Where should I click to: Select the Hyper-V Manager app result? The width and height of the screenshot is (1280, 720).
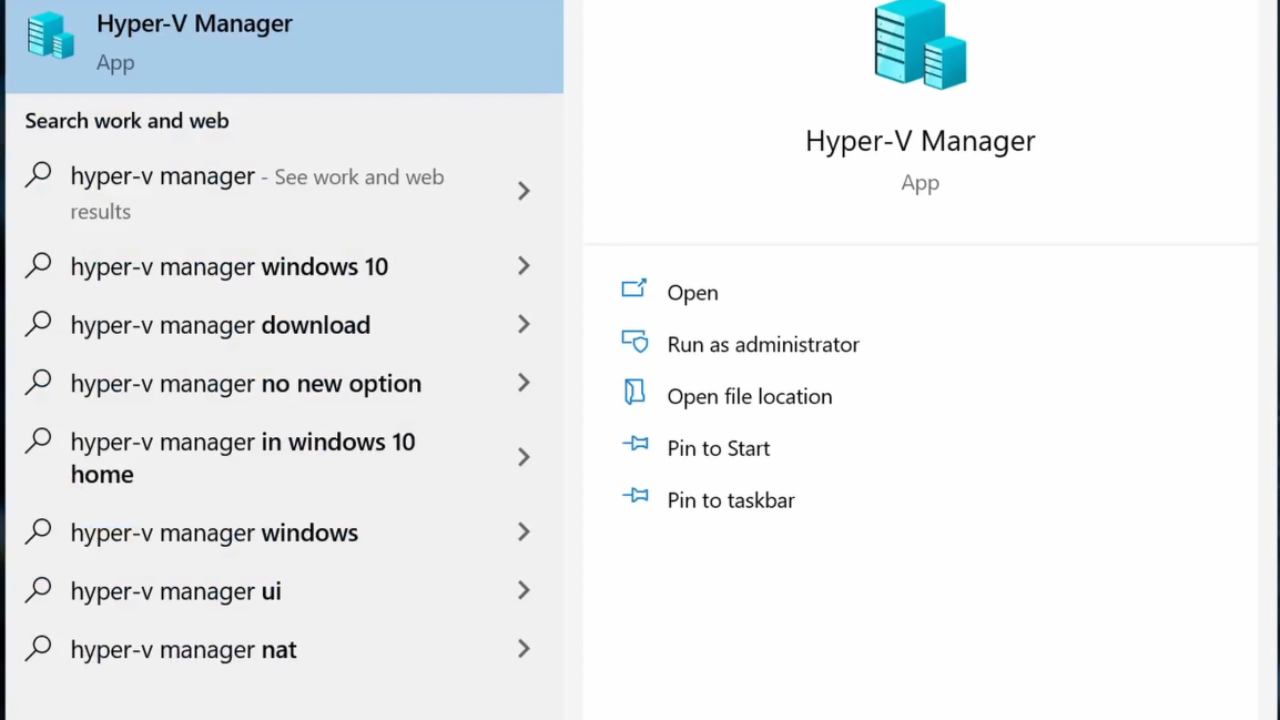pyautogui.click(x=284, y=46)
